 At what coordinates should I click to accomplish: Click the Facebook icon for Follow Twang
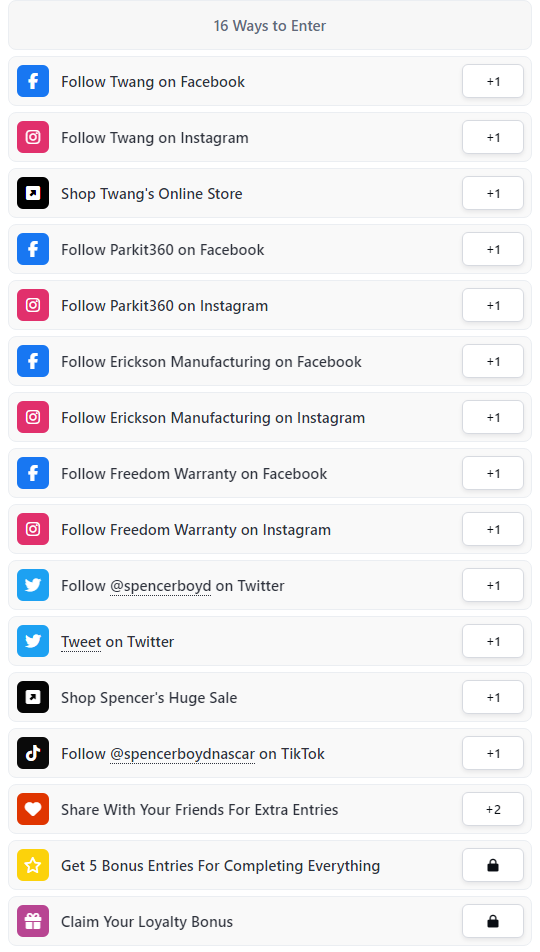click(33, 81)
